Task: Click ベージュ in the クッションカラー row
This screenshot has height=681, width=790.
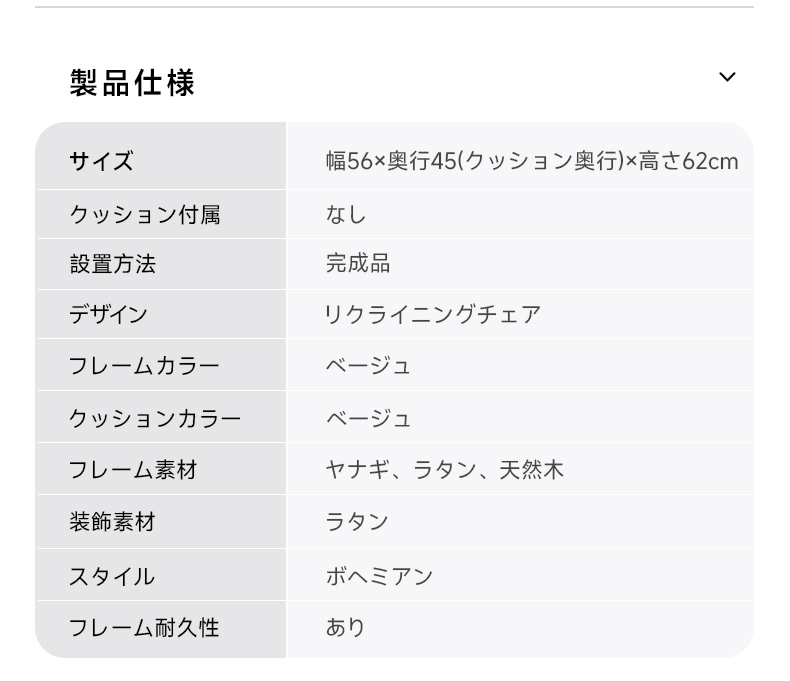Action: (x=368, y=418)
